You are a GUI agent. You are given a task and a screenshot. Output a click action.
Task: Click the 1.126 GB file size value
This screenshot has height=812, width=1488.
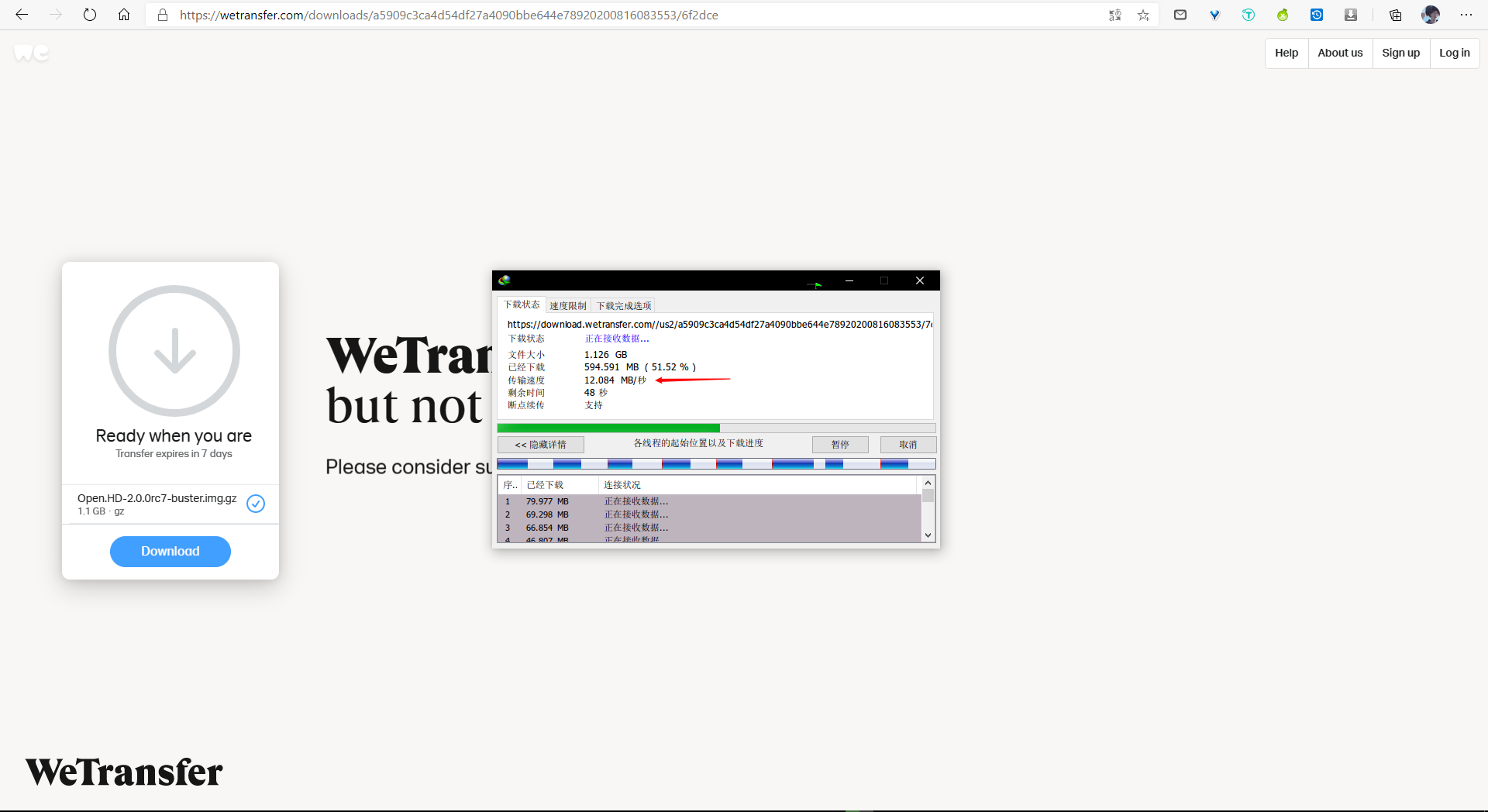606,355
